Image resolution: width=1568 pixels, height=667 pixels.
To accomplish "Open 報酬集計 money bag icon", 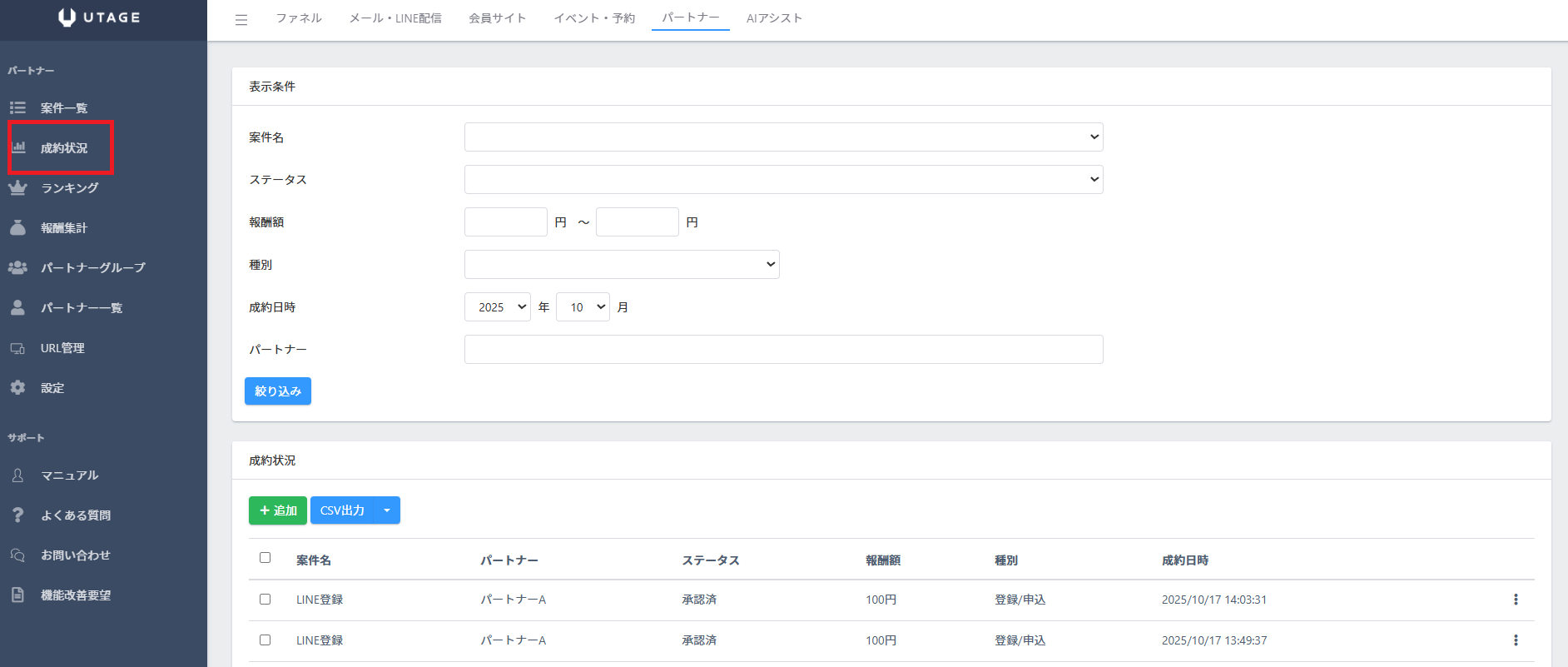I will coord(17,227).
